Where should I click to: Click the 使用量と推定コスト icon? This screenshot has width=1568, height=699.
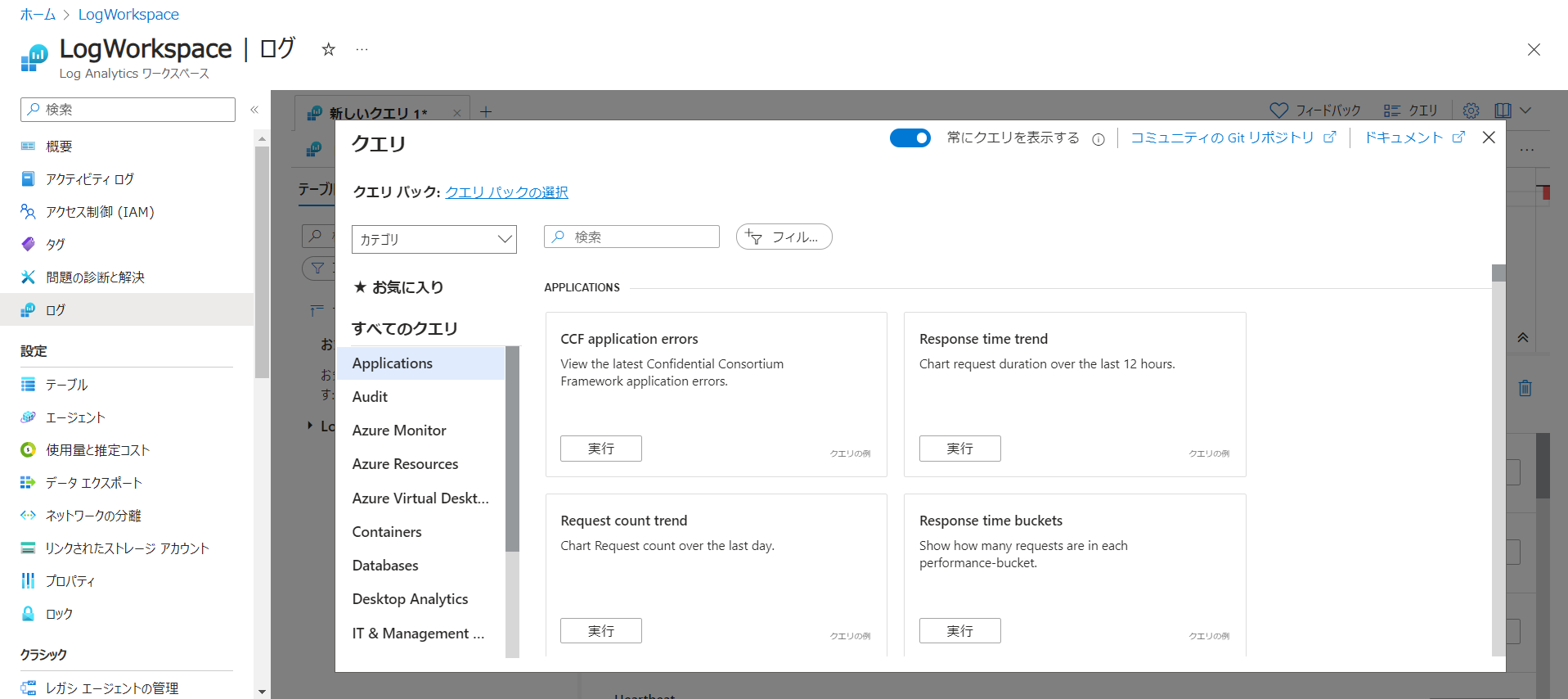[x=28, y=449]
